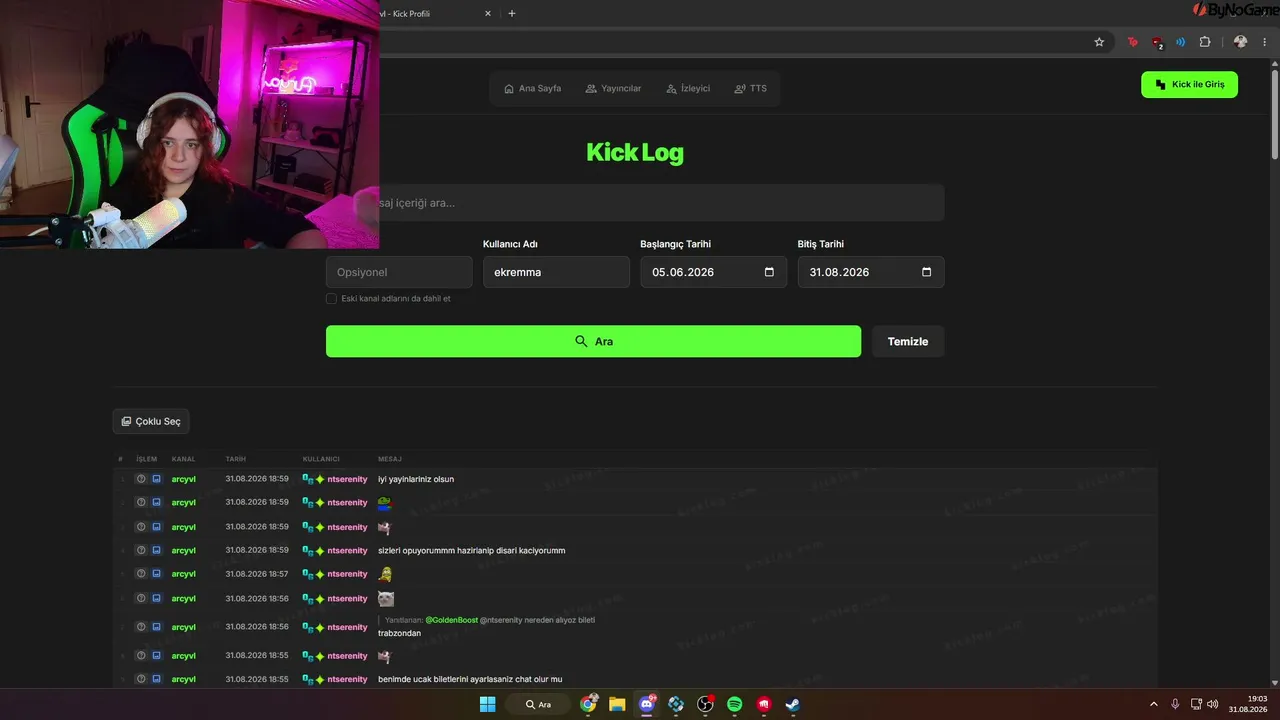Open arcyvl channel link in the 'iyi yayinlariniz olsun' row
The height and width of the screenshot is (720, 1280).
tap(183, 479)
